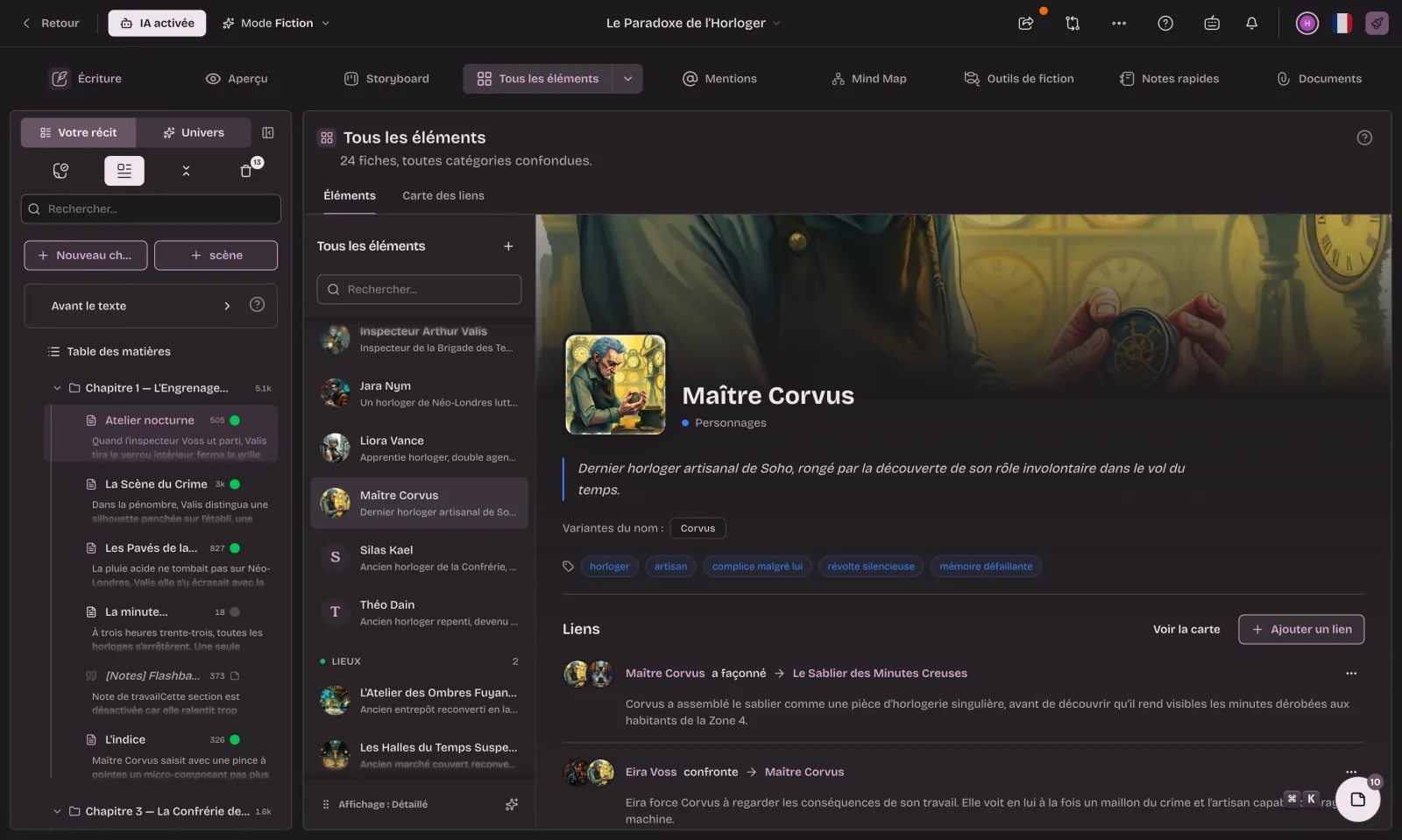
Task: Open the sync arrows icon
Action: [1073, 24]
